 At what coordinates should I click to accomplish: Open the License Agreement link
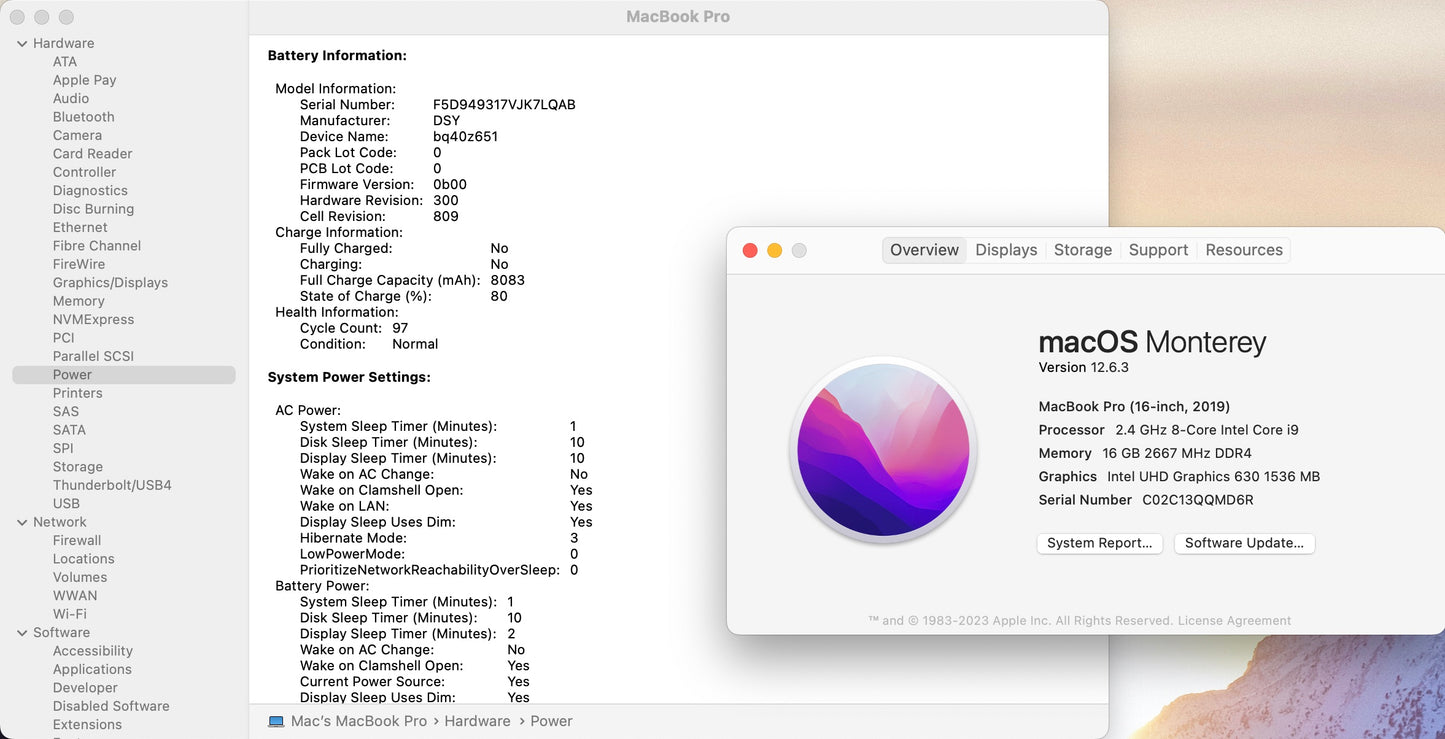click(1234, 621)
